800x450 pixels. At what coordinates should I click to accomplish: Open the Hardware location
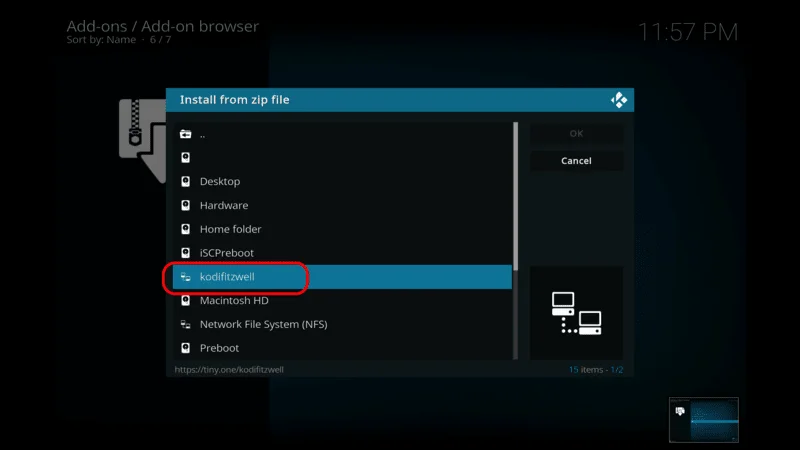[x=342, y=205]
